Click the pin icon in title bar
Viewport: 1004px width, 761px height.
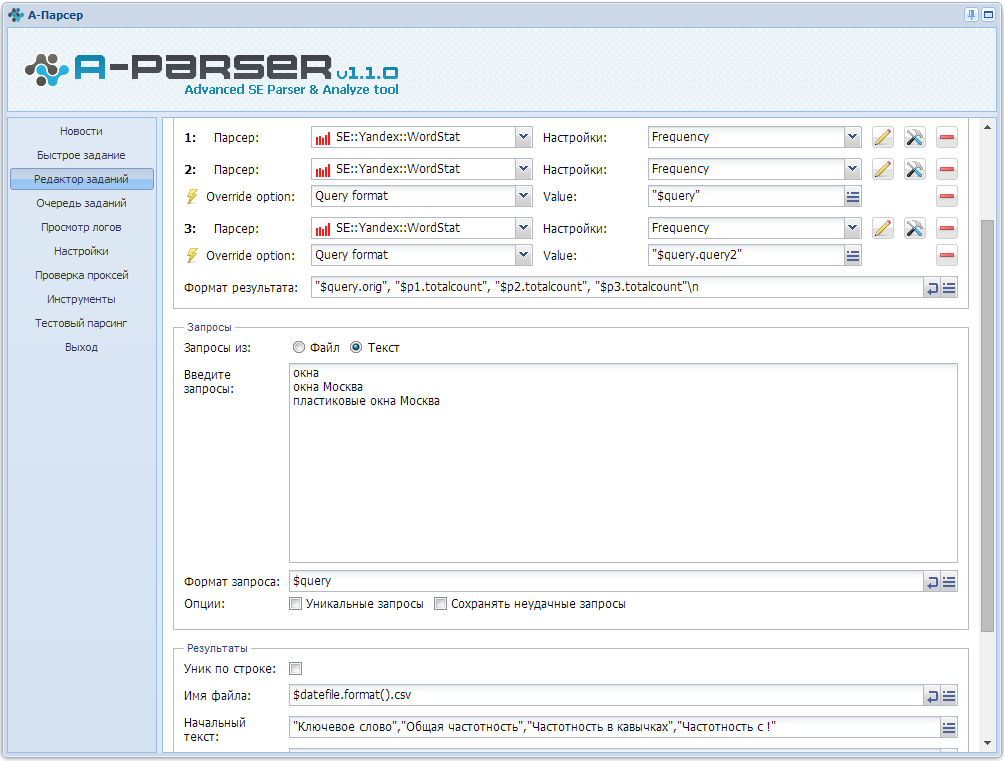pos(971,15)
